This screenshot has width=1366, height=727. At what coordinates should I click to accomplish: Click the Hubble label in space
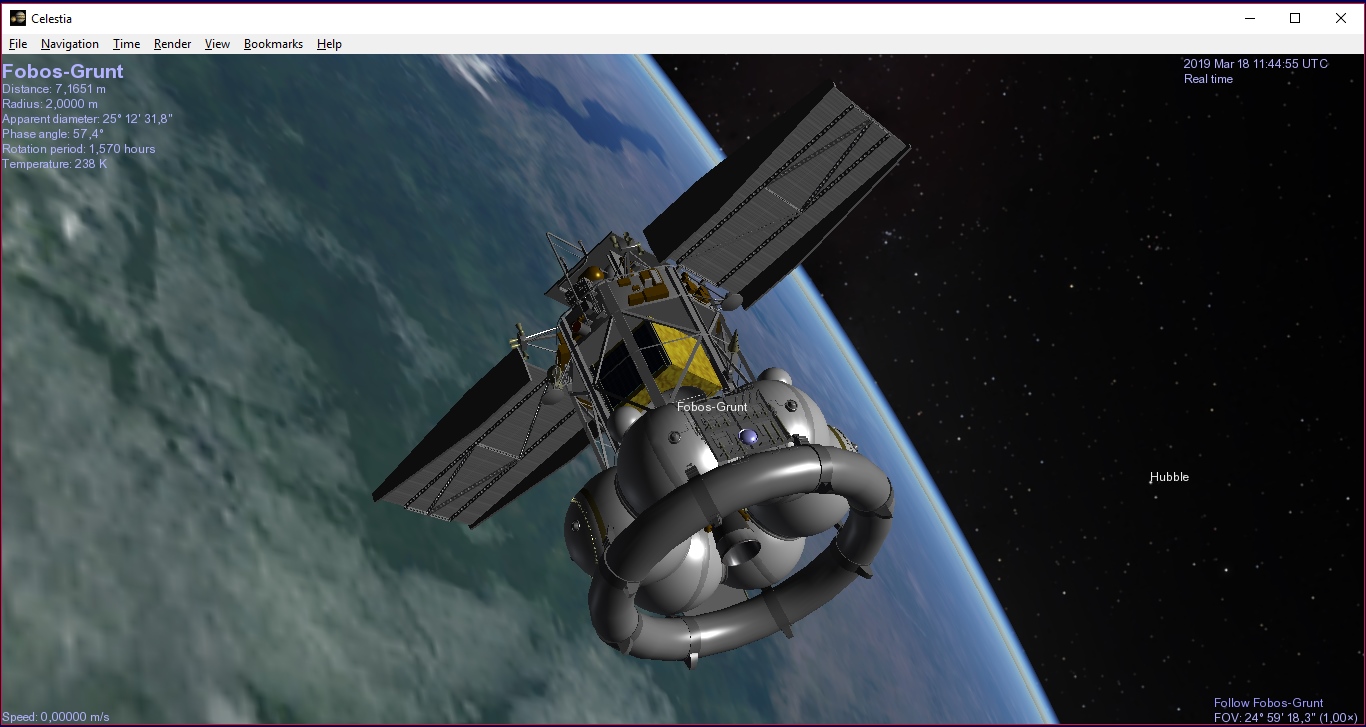click(x=1169, y=477)
